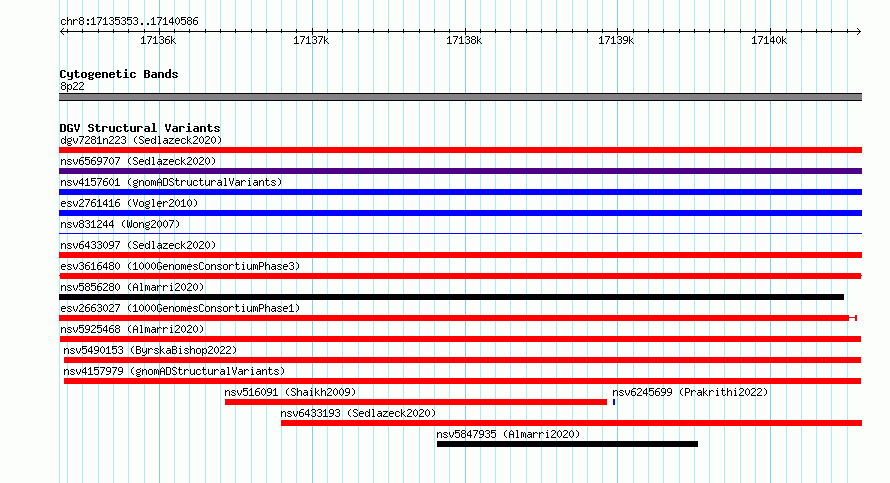Click the 17140k ruler tick label
The width and height of the screenshot is (890, 483).
click(x=769, y=40)
